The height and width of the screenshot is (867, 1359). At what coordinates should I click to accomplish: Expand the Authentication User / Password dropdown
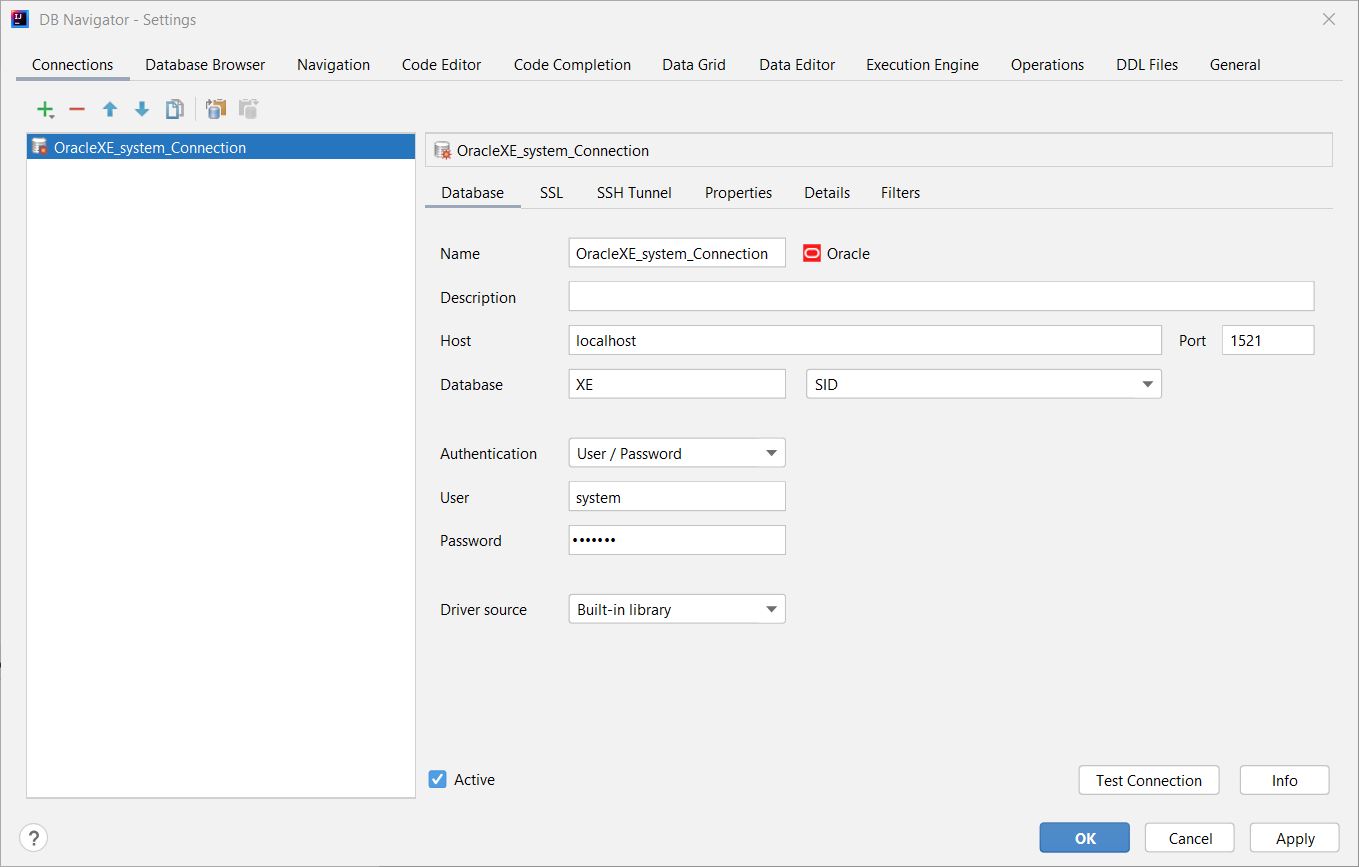676,454
